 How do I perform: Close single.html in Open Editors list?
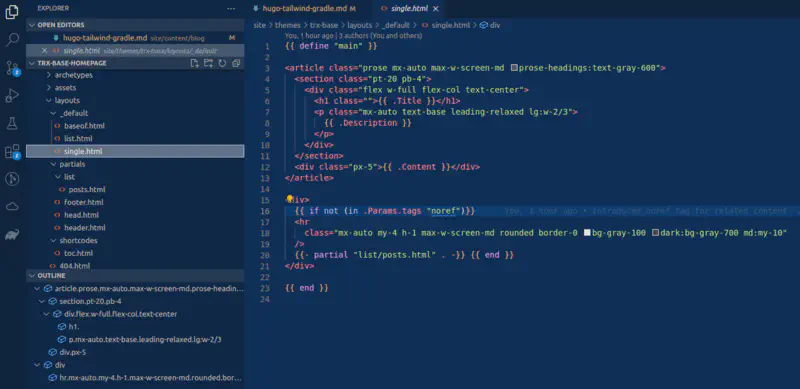pos(44,51)
